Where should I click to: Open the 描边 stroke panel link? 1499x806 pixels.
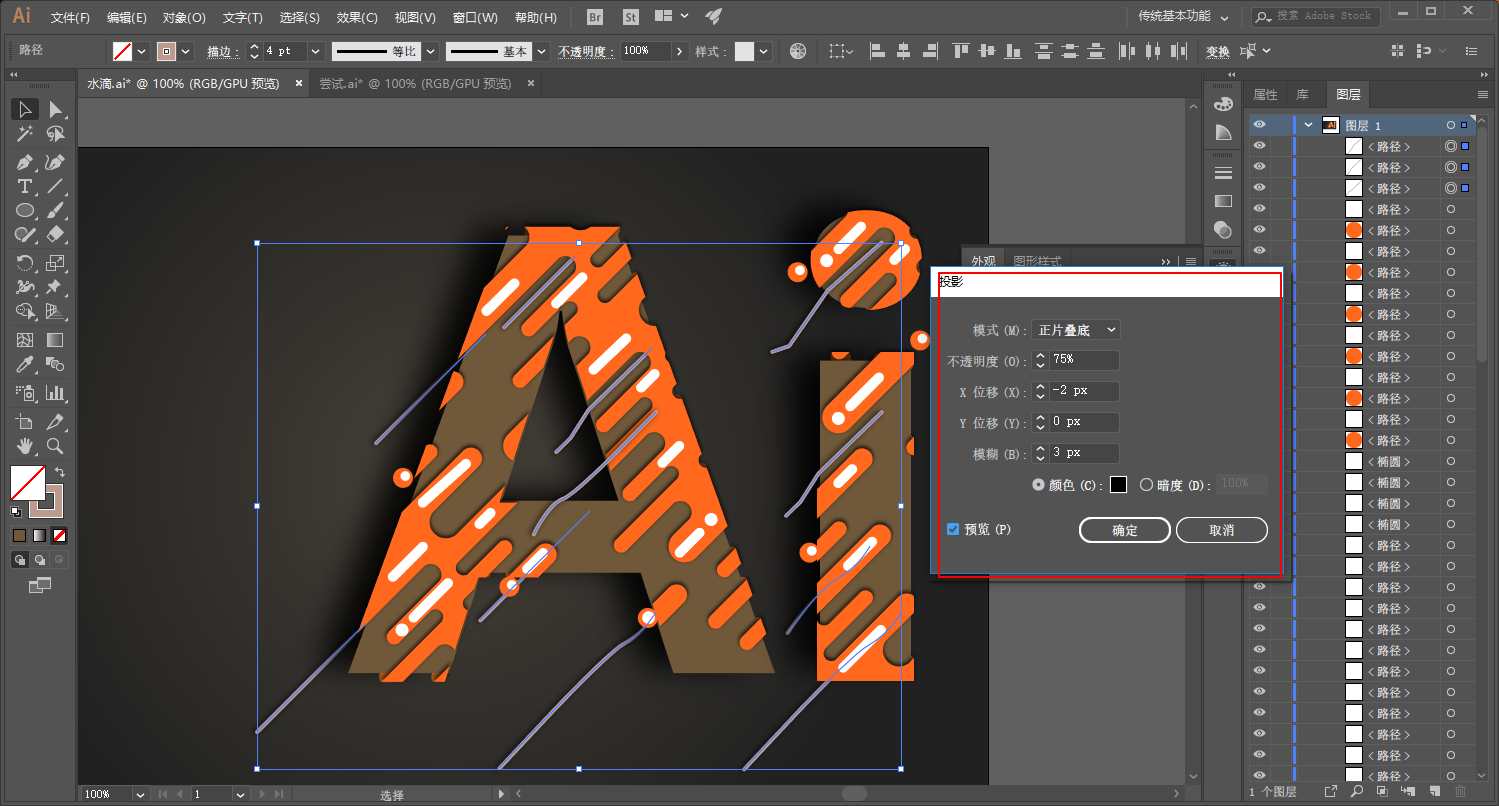pyautogui.click(x=223, y=51)
